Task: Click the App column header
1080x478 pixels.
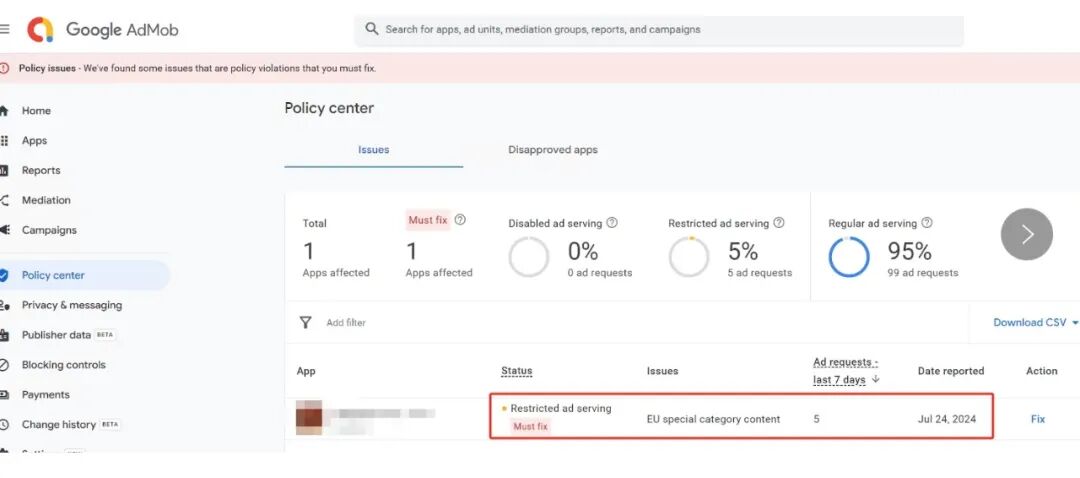Action: click(x=306, y=371)
